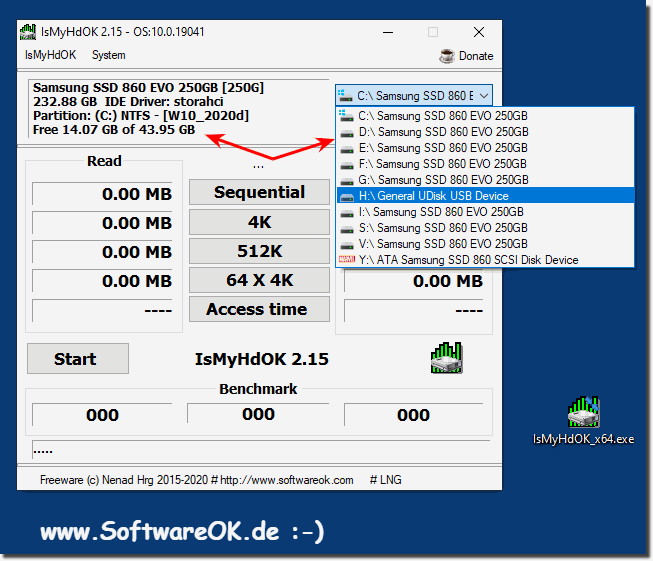Click the Sequential test button
Screen dimensions: 653x561
[259, 192]
